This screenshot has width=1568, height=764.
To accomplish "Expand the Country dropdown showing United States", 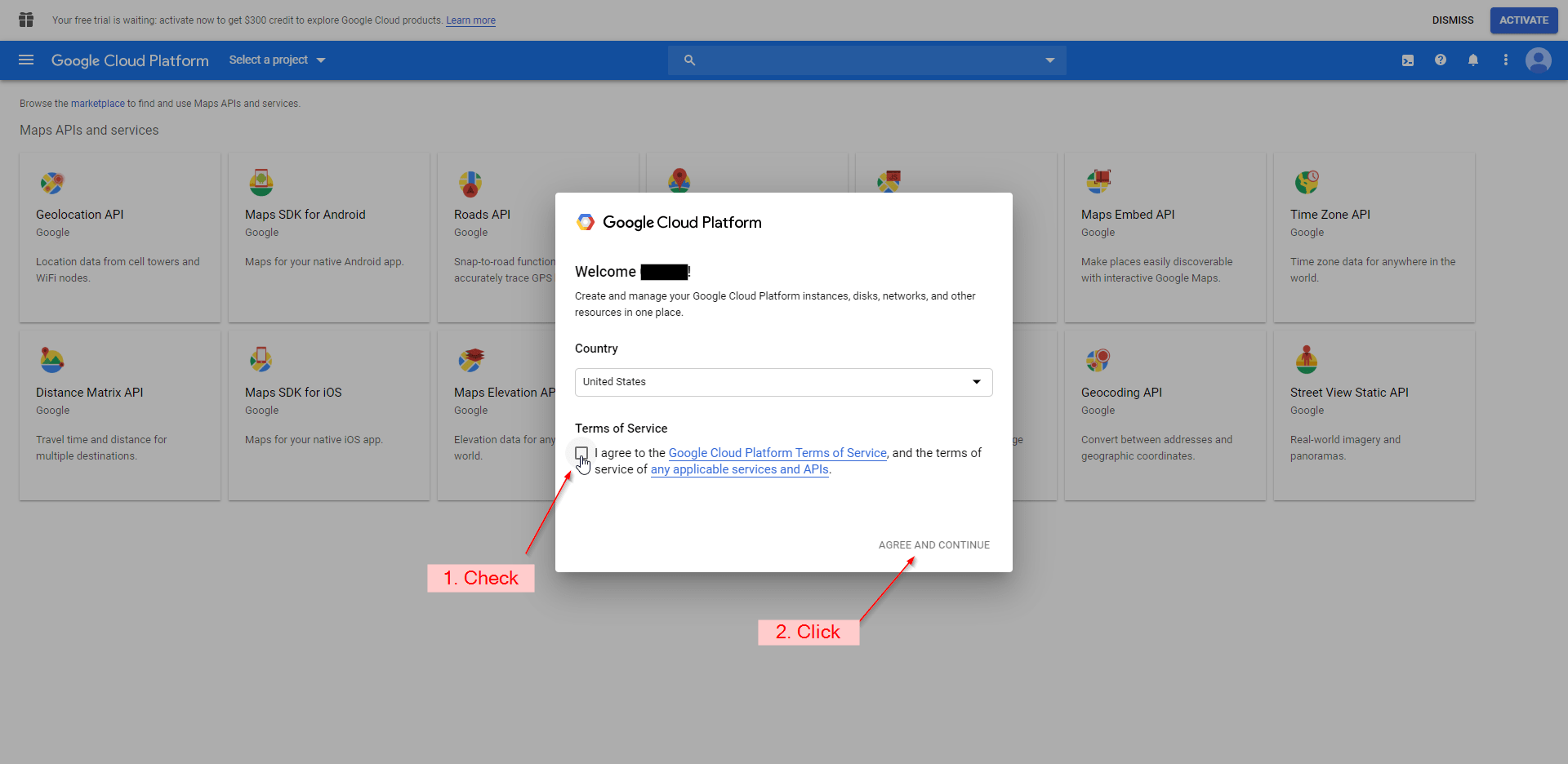I will [x=784, y=382].
